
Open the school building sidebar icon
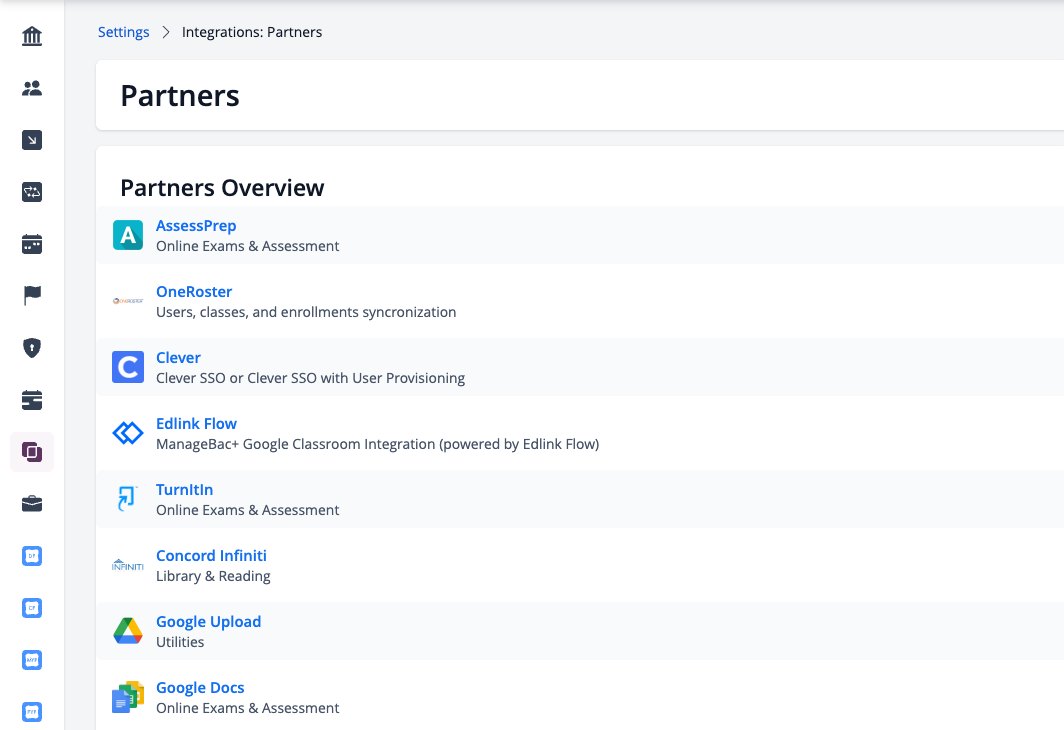32,36
